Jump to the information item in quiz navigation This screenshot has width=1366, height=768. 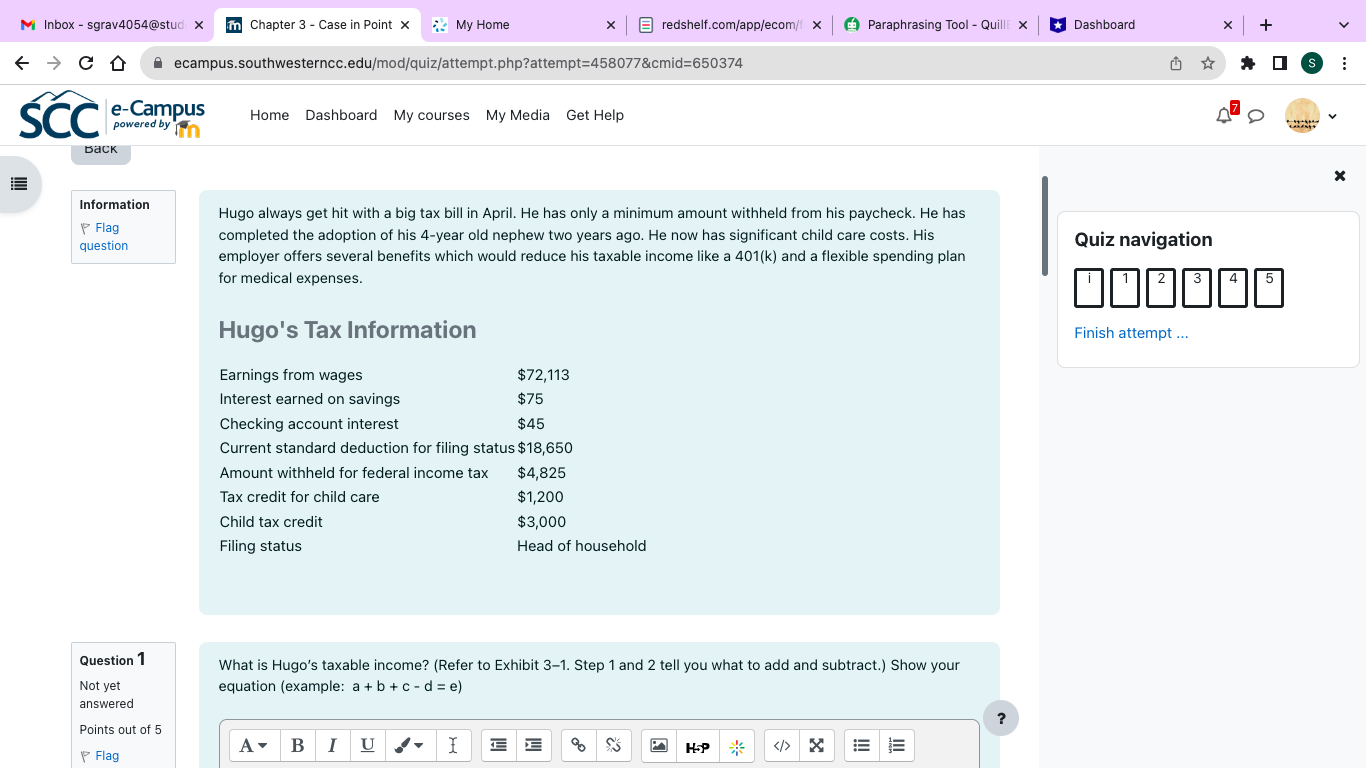click(x=1089, y=288)
